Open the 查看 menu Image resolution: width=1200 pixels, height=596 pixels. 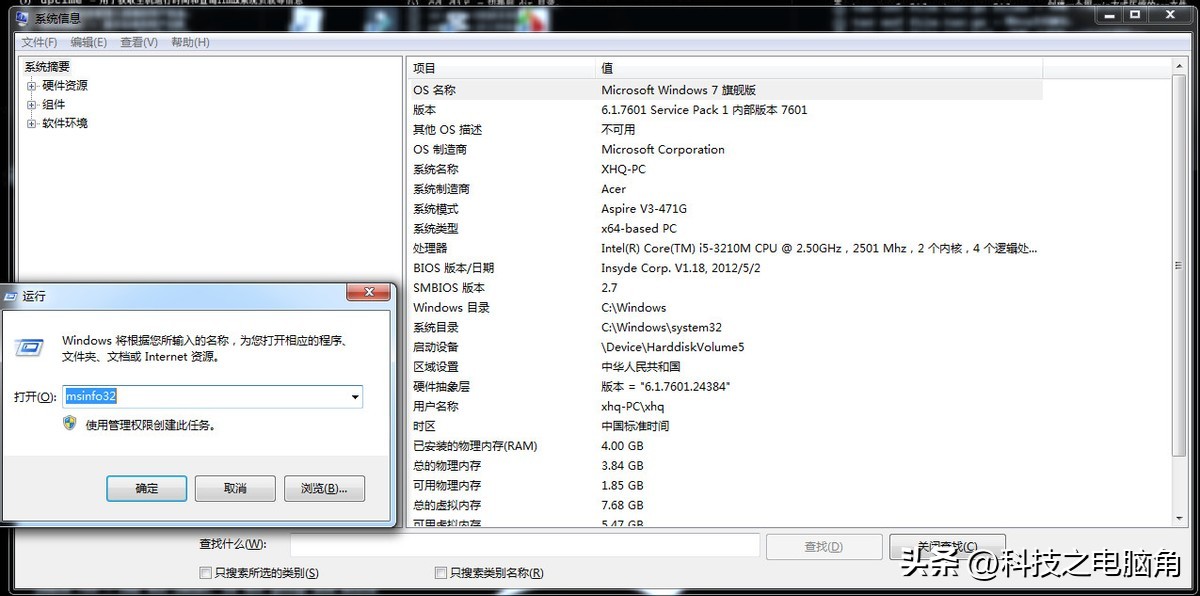click(x=138, y=42)
